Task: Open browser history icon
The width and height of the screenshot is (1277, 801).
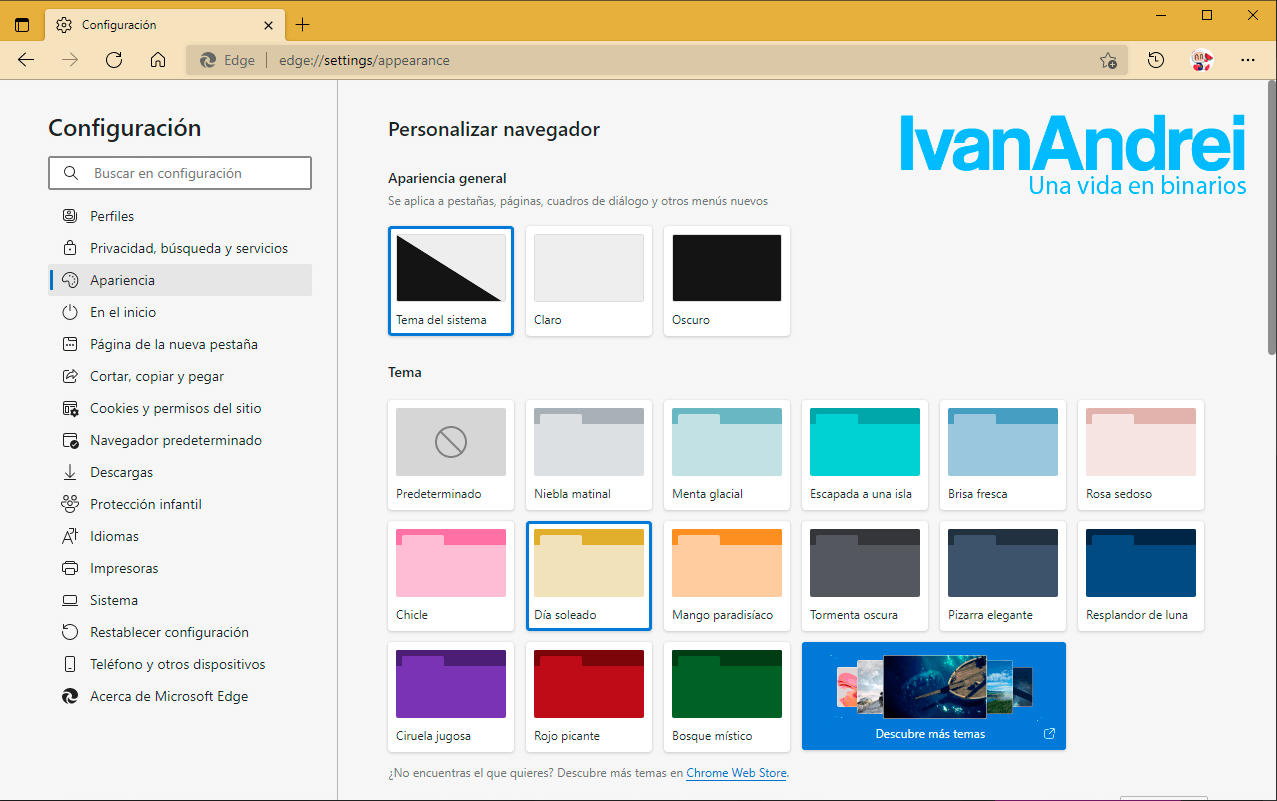Action: 1156,60
